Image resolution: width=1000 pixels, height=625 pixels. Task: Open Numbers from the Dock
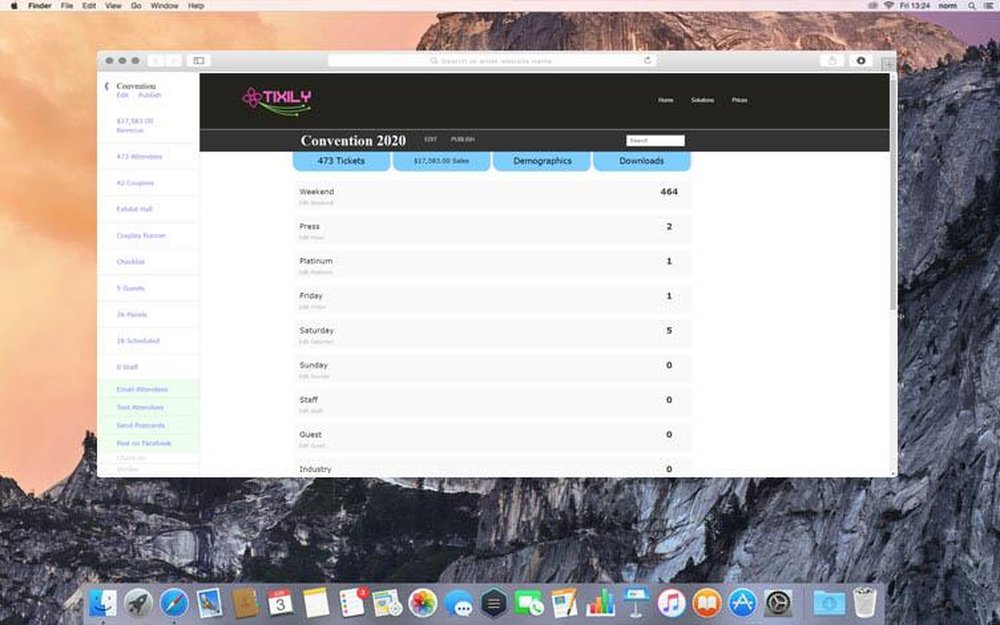(x=600, y=603)
